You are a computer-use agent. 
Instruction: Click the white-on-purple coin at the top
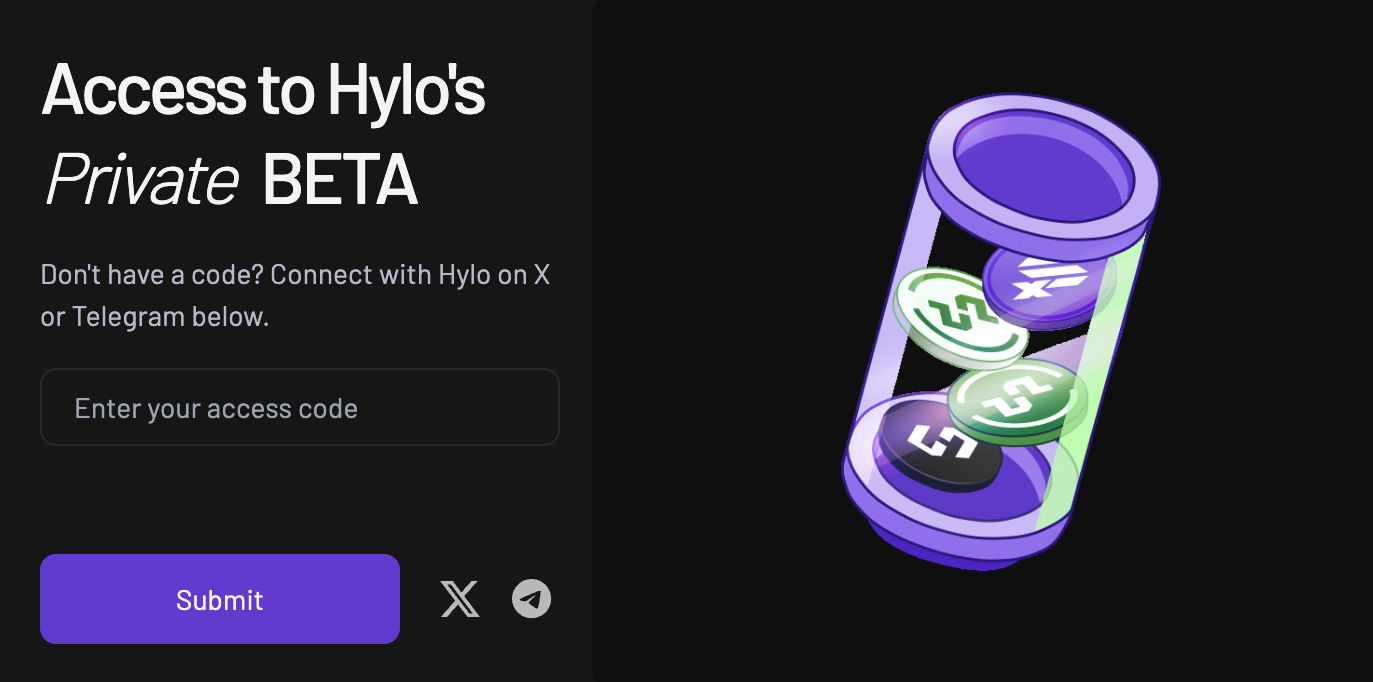coord(1049,283)
